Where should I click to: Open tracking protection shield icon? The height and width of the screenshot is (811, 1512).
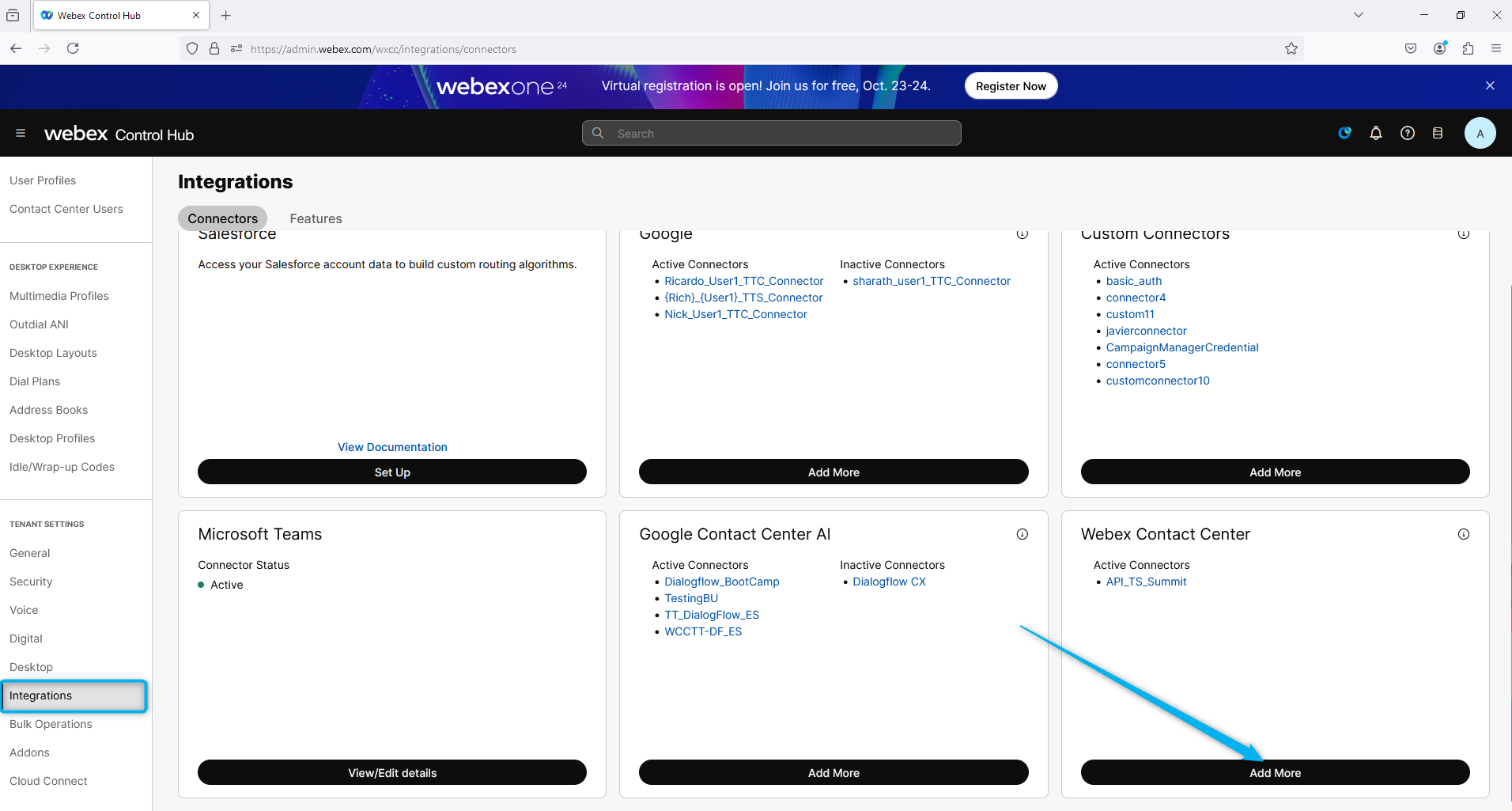[192, 48]
